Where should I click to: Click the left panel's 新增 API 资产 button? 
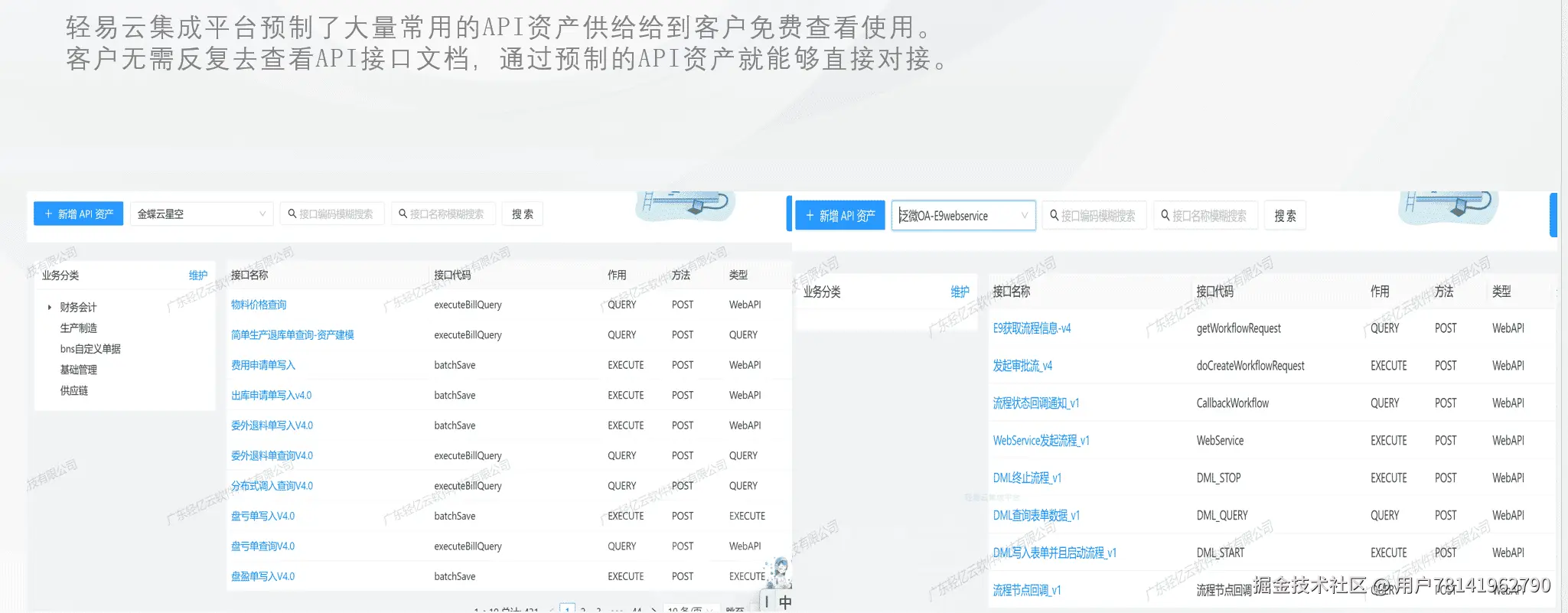point(78,214)
